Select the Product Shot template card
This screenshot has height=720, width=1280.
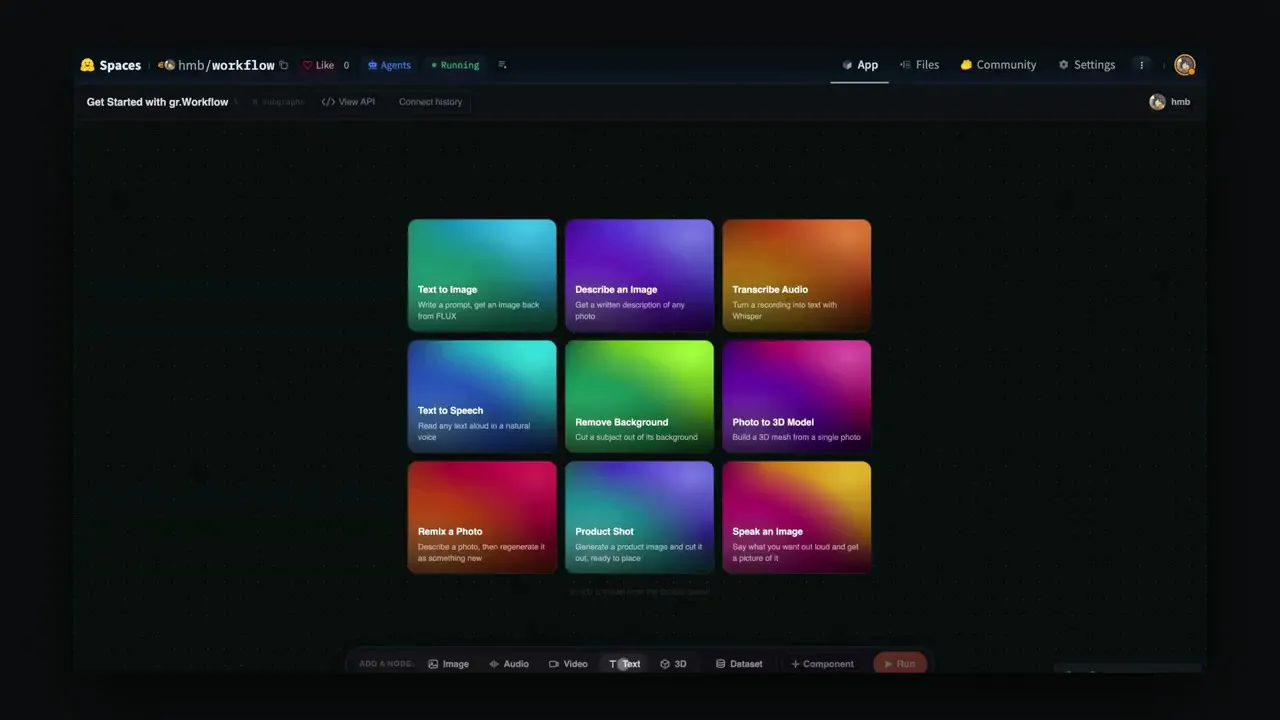coord(639,517)
